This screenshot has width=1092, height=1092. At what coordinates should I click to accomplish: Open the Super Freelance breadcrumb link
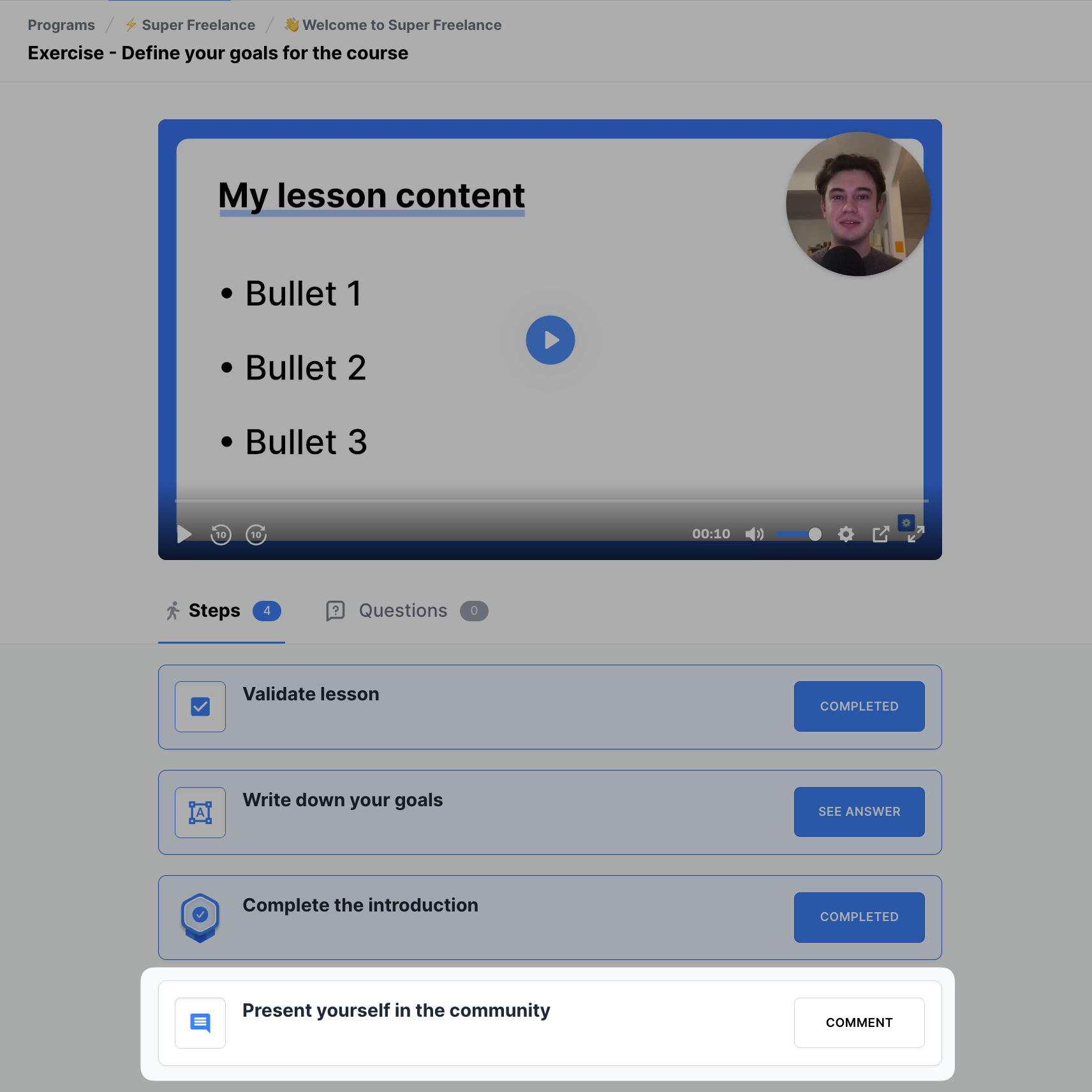pos(190,25)
